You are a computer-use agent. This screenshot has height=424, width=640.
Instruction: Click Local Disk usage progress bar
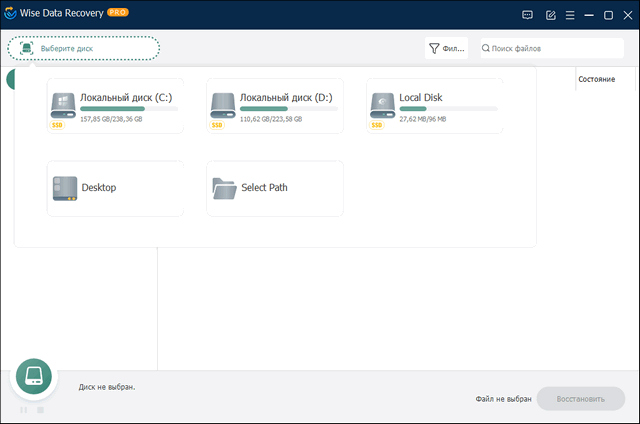(448, 109)
